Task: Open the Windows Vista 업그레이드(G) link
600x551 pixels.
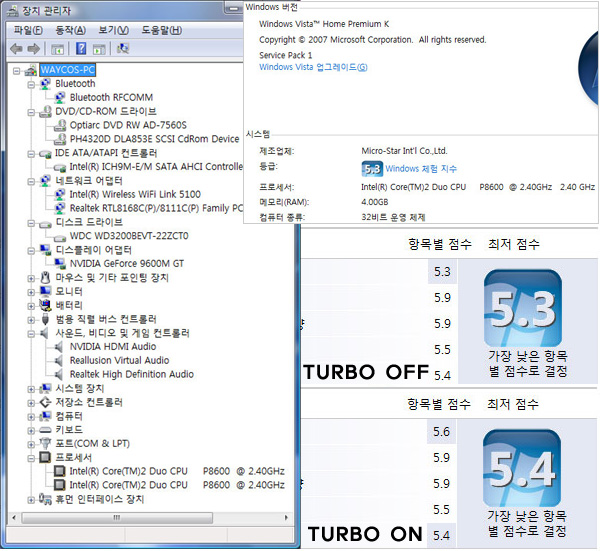Action: point(313,67)
